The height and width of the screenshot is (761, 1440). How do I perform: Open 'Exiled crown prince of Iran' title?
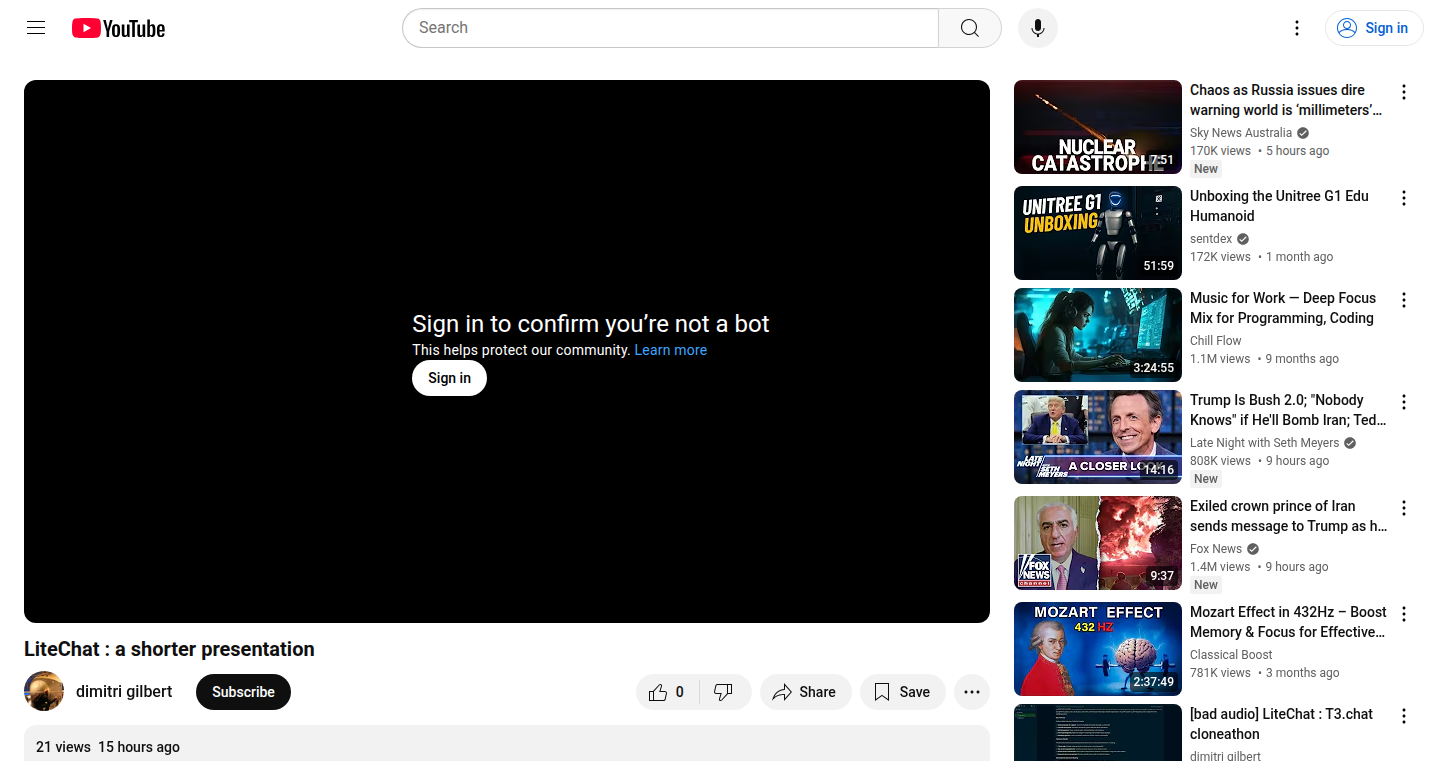[x=1288, y=516]
